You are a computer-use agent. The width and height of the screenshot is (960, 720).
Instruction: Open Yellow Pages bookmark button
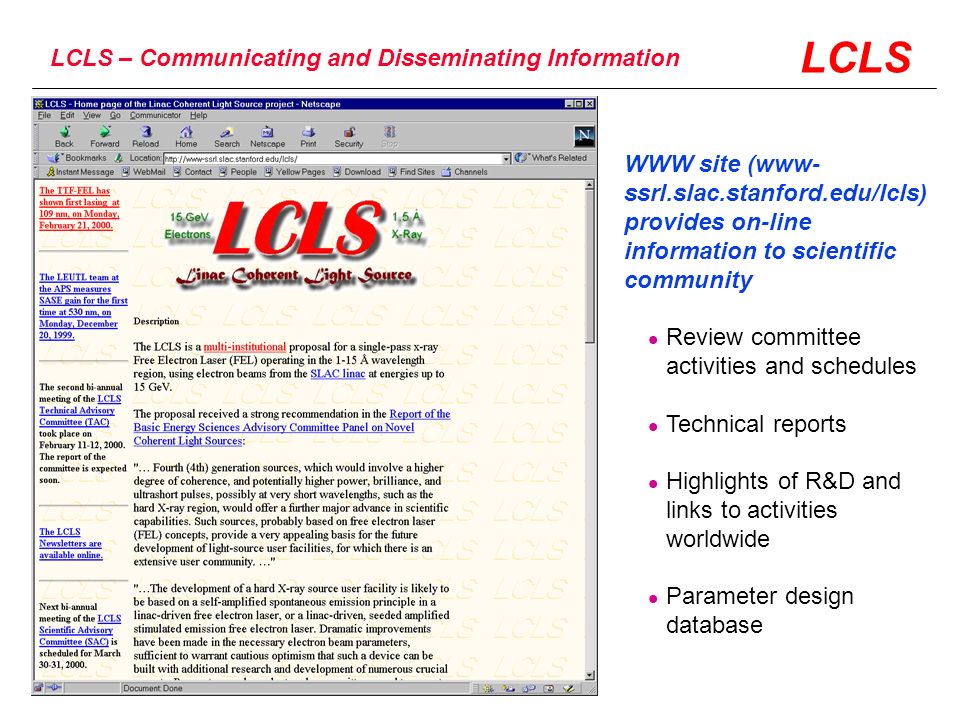294,172
